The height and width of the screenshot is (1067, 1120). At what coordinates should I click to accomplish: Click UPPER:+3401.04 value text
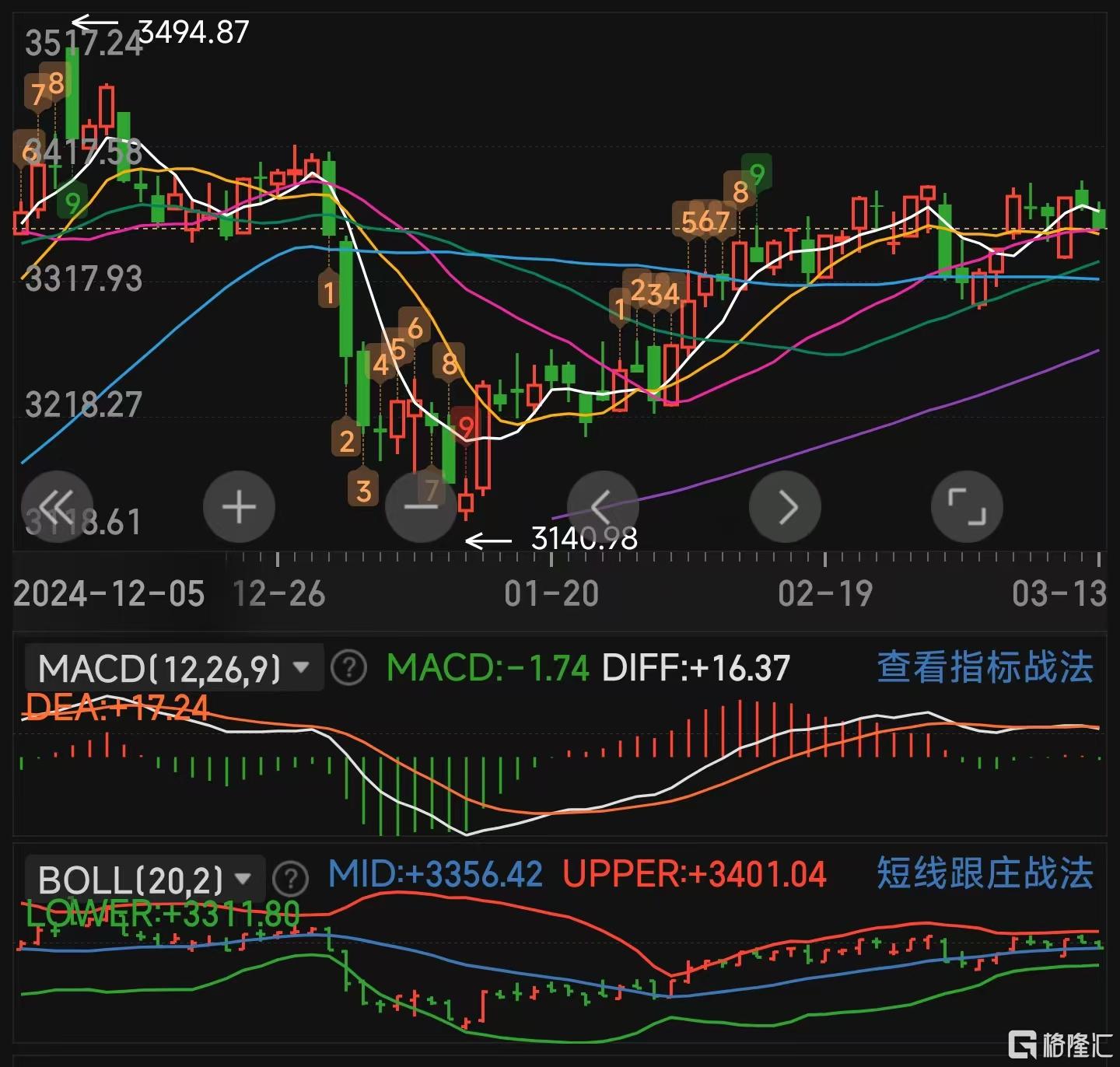point(695,874)
